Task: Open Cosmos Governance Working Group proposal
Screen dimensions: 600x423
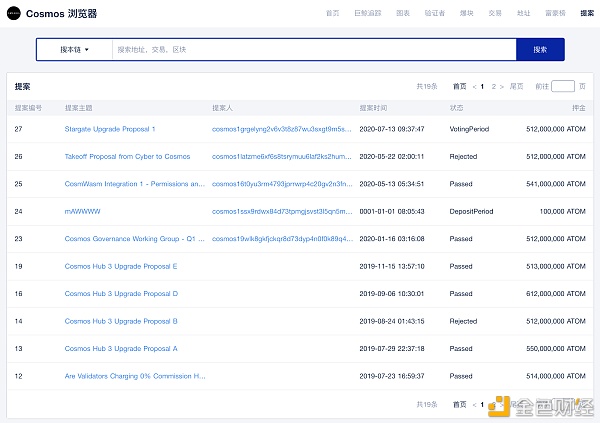Action: click(135, 239)
